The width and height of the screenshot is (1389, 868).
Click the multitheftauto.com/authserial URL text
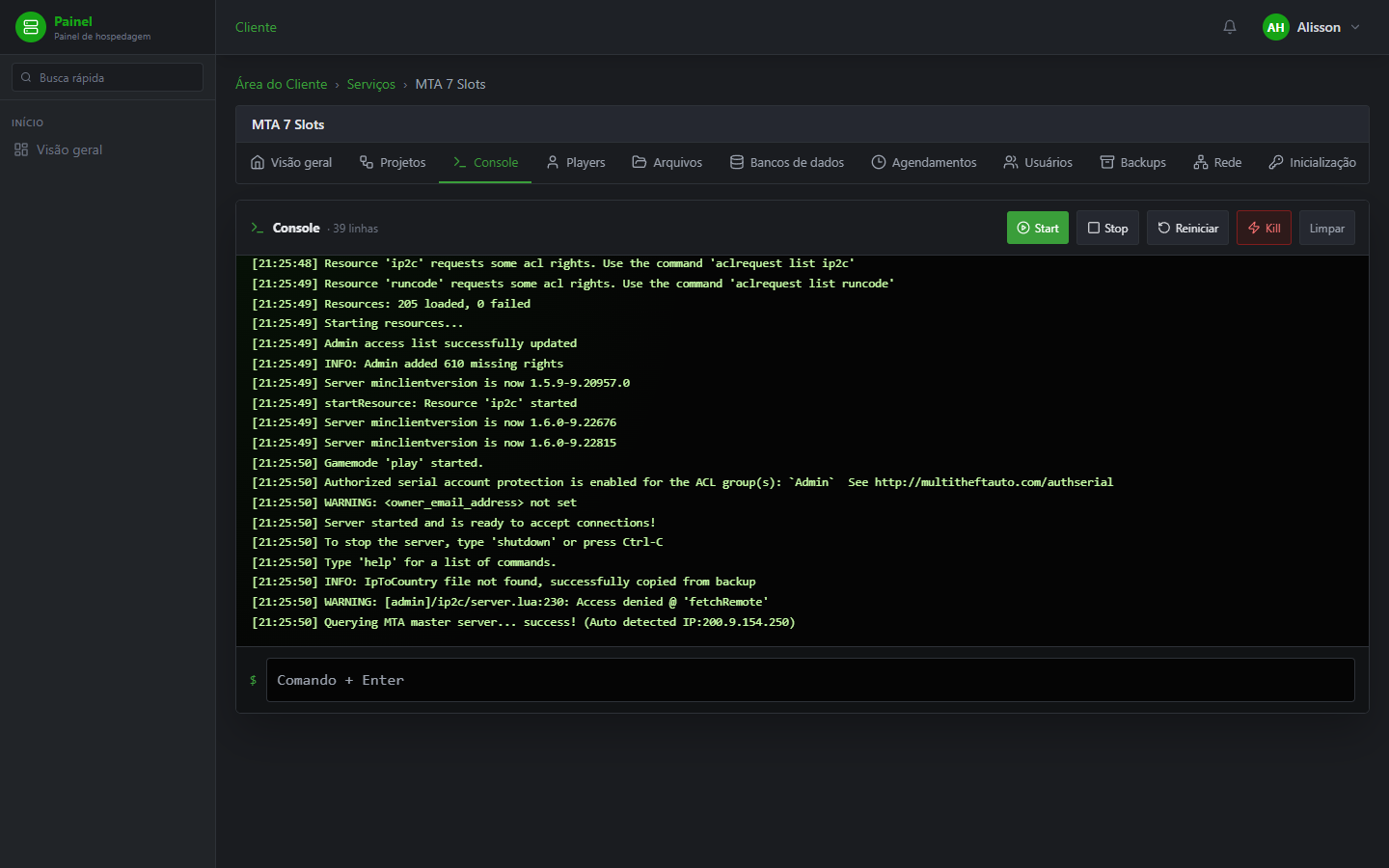coord(994,482)
